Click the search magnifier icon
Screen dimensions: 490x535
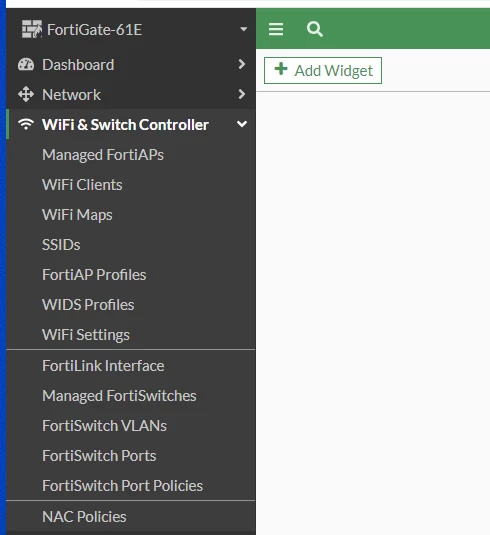[x=315, y=29]
